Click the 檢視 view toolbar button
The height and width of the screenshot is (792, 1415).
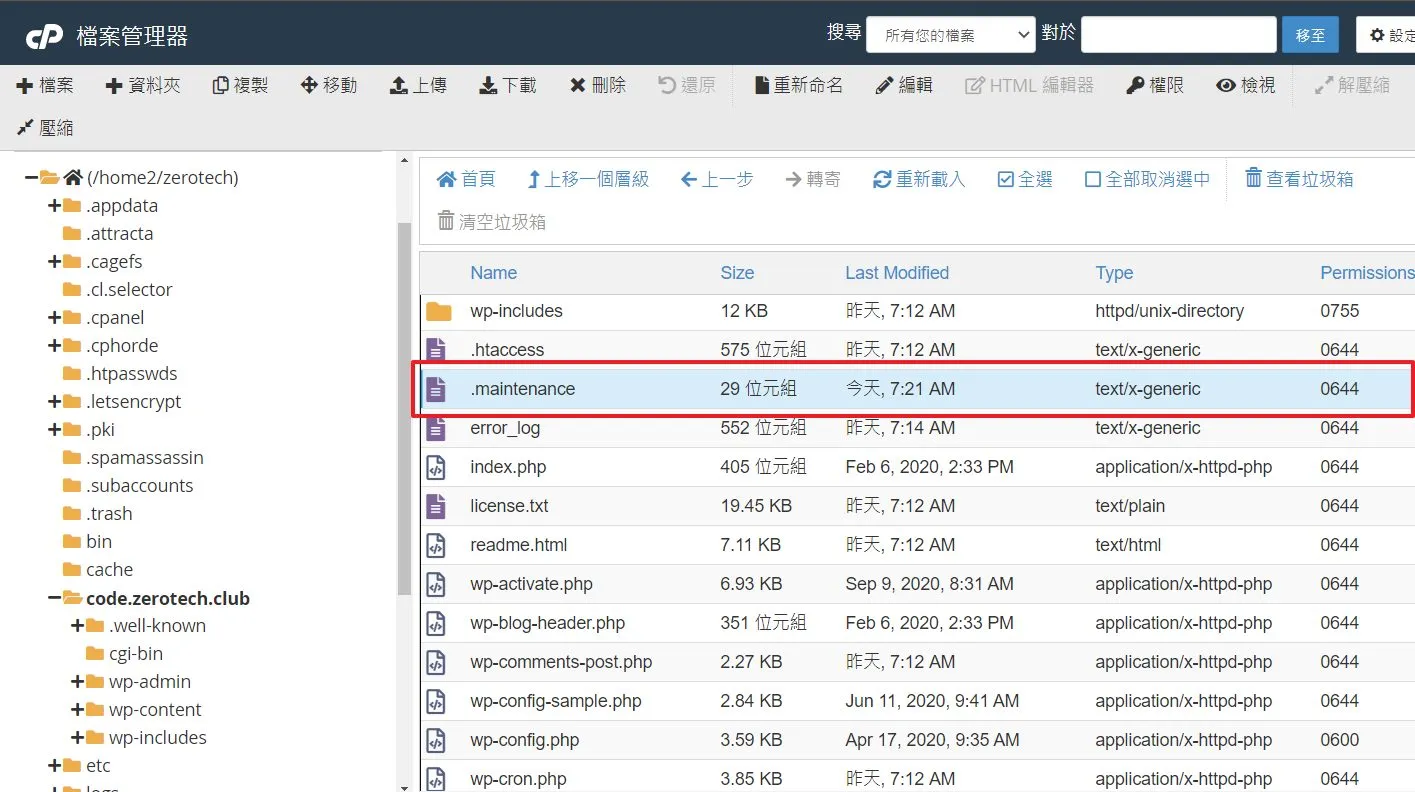pyautogui.click(x=1246, y=86)
